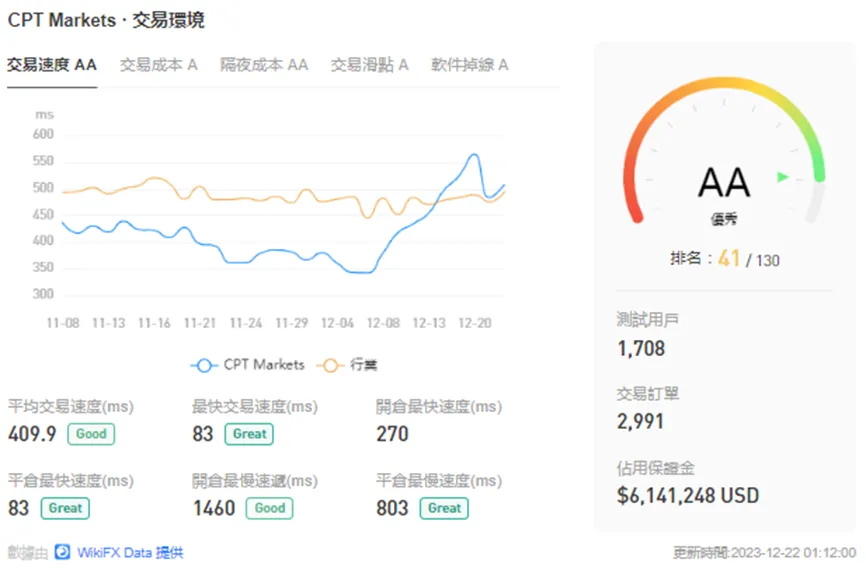Select the 交易速度 AA tab

coord(52,65)
